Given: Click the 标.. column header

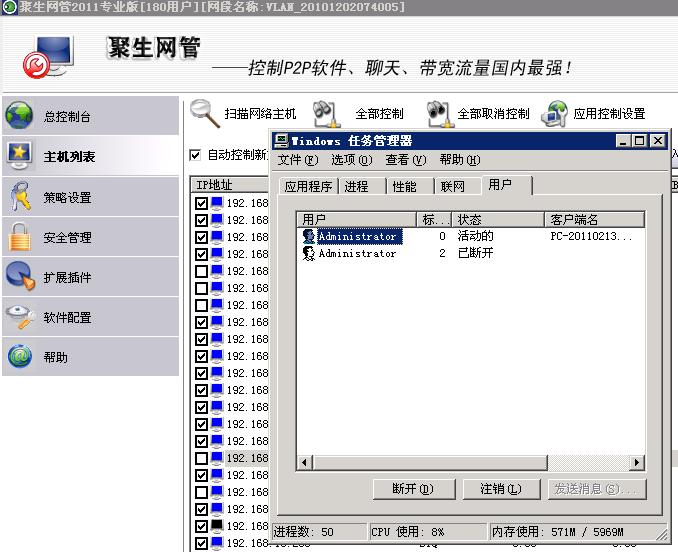Looking at the screenshot, I should click(434, 220).
